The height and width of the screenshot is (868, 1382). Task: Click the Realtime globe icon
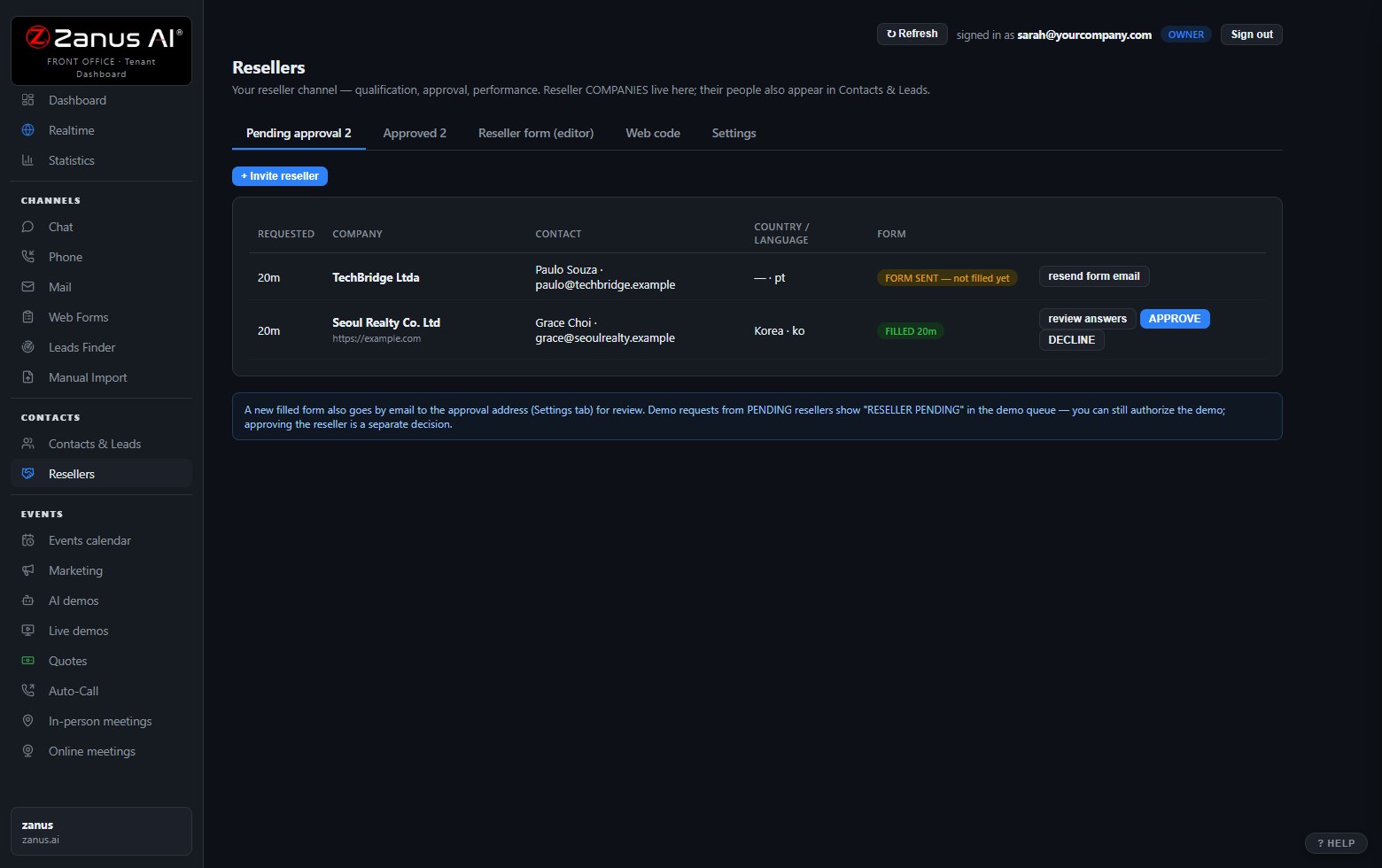27,130
